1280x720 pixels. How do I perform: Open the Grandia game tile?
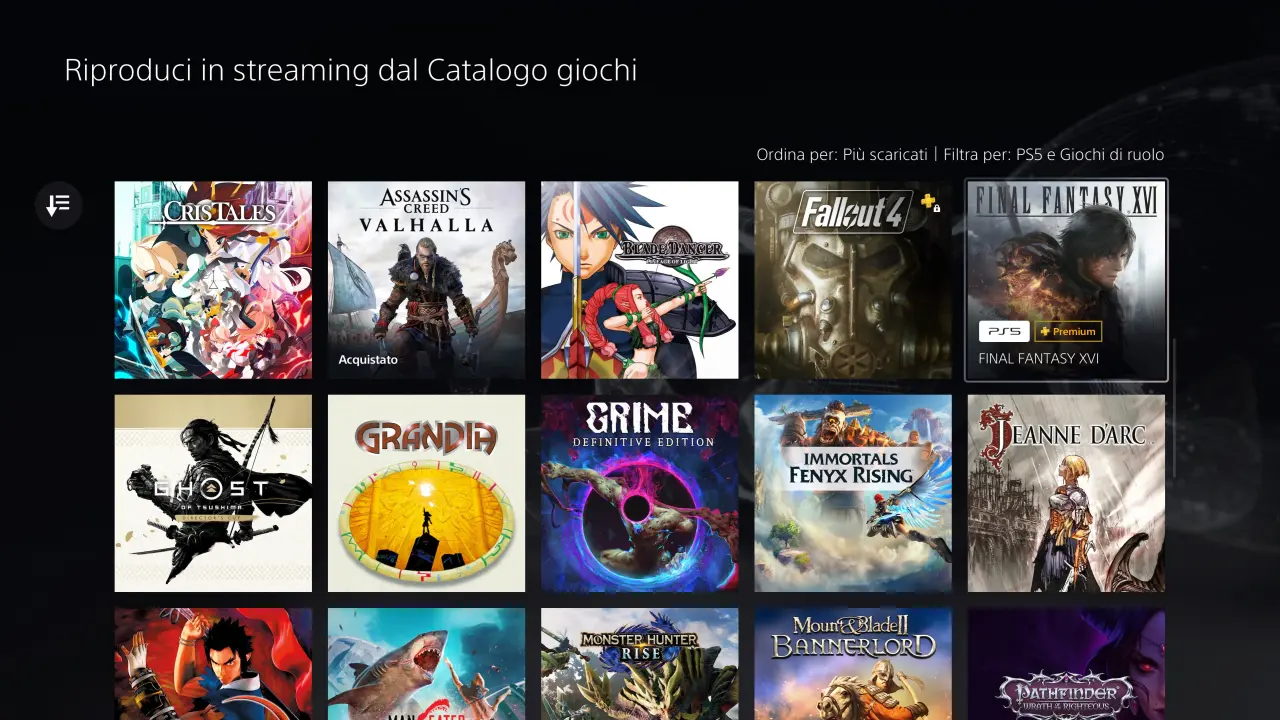tap(426, 493)
